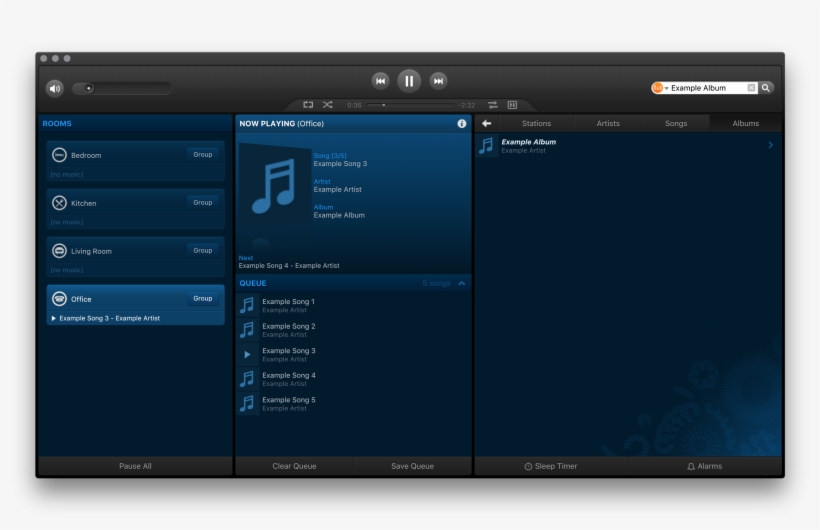Image resolution: width=820 pixels, height=530 pixels.
Task: Skip to previous track
Action: click(380, 81)
